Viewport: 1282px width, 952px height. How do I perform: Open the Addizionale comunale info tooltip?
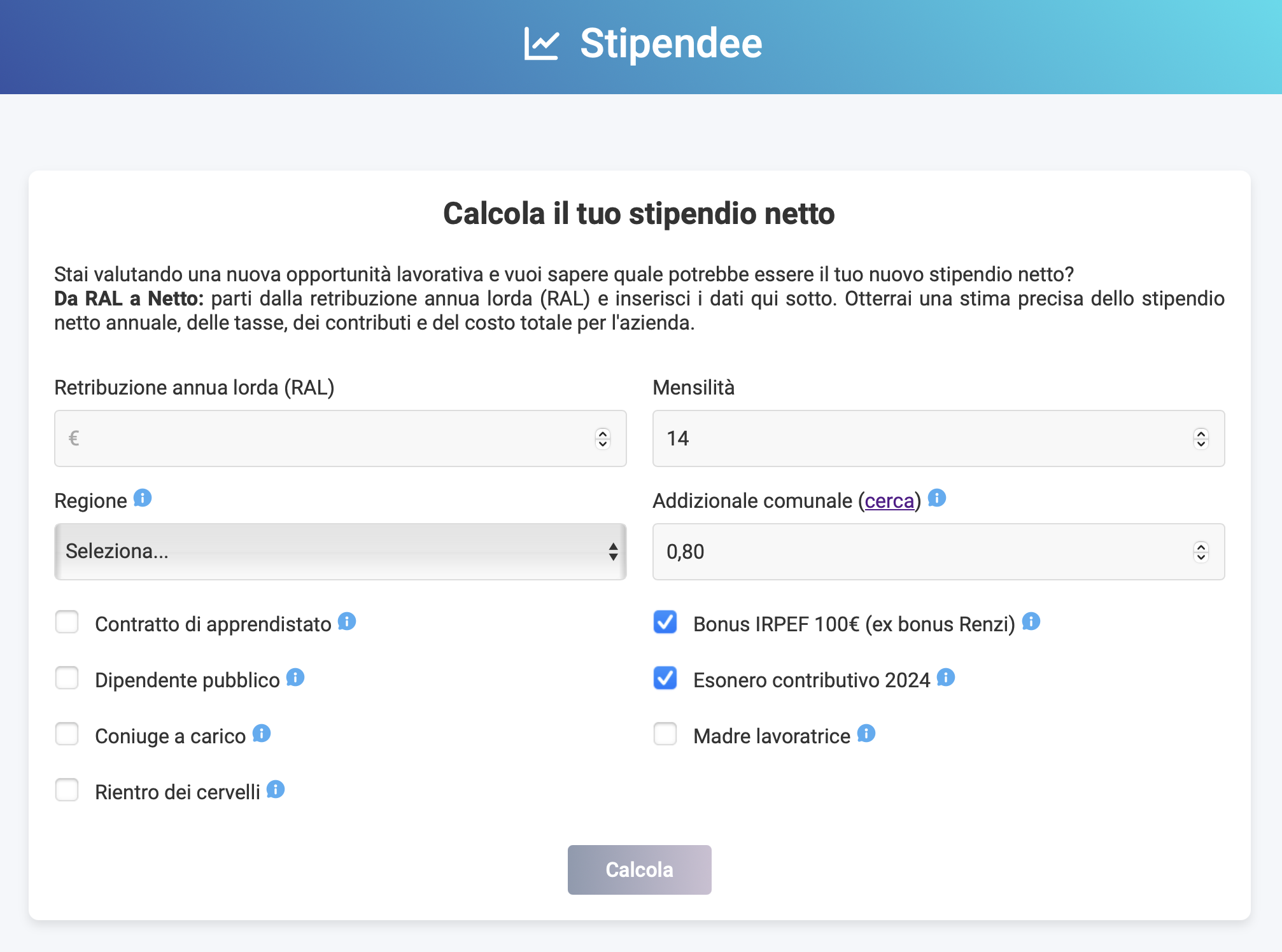click(x=936, y=499)
